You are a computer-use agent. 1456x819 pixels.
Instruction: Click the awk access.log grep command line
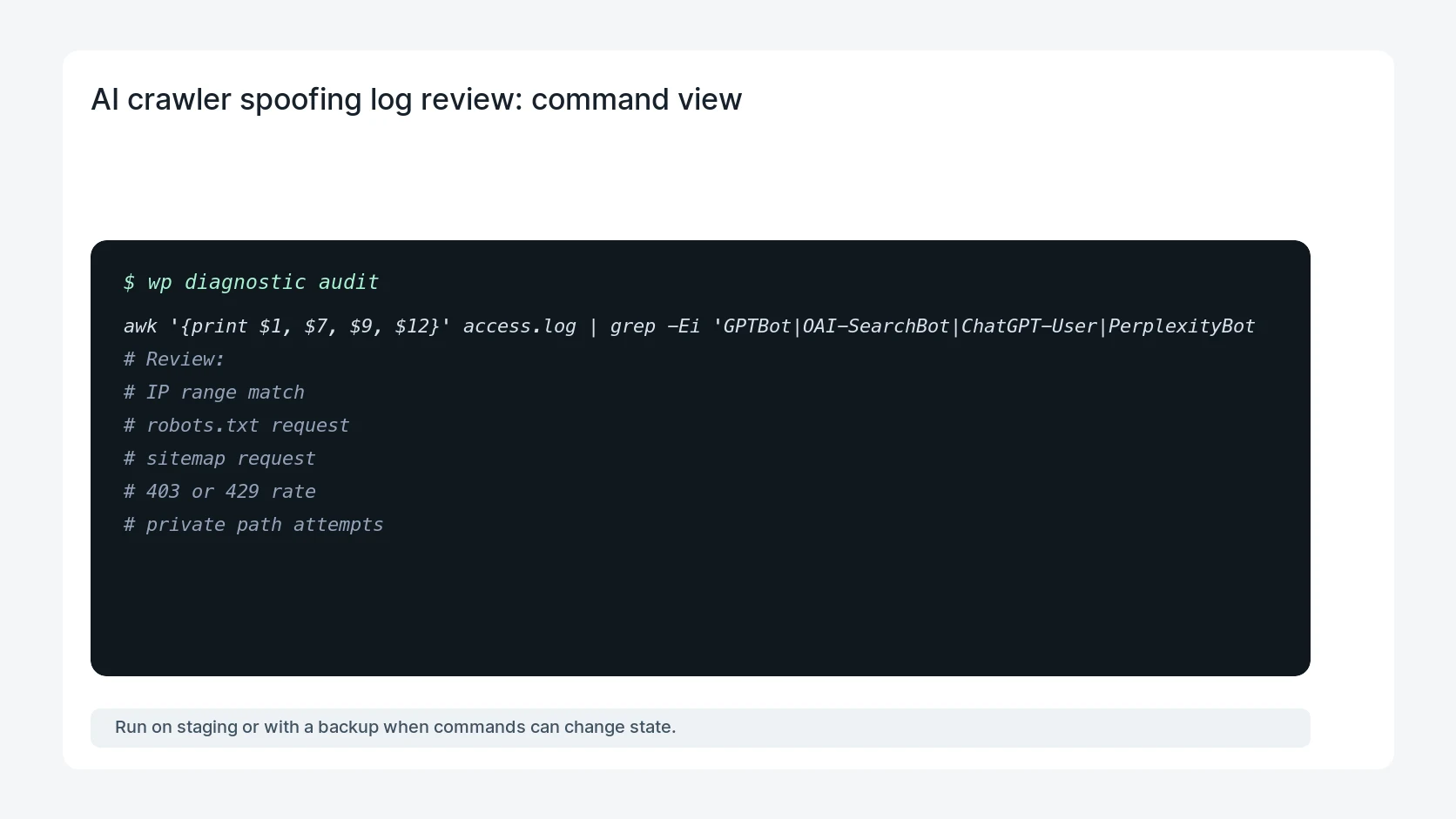point(689,326)
